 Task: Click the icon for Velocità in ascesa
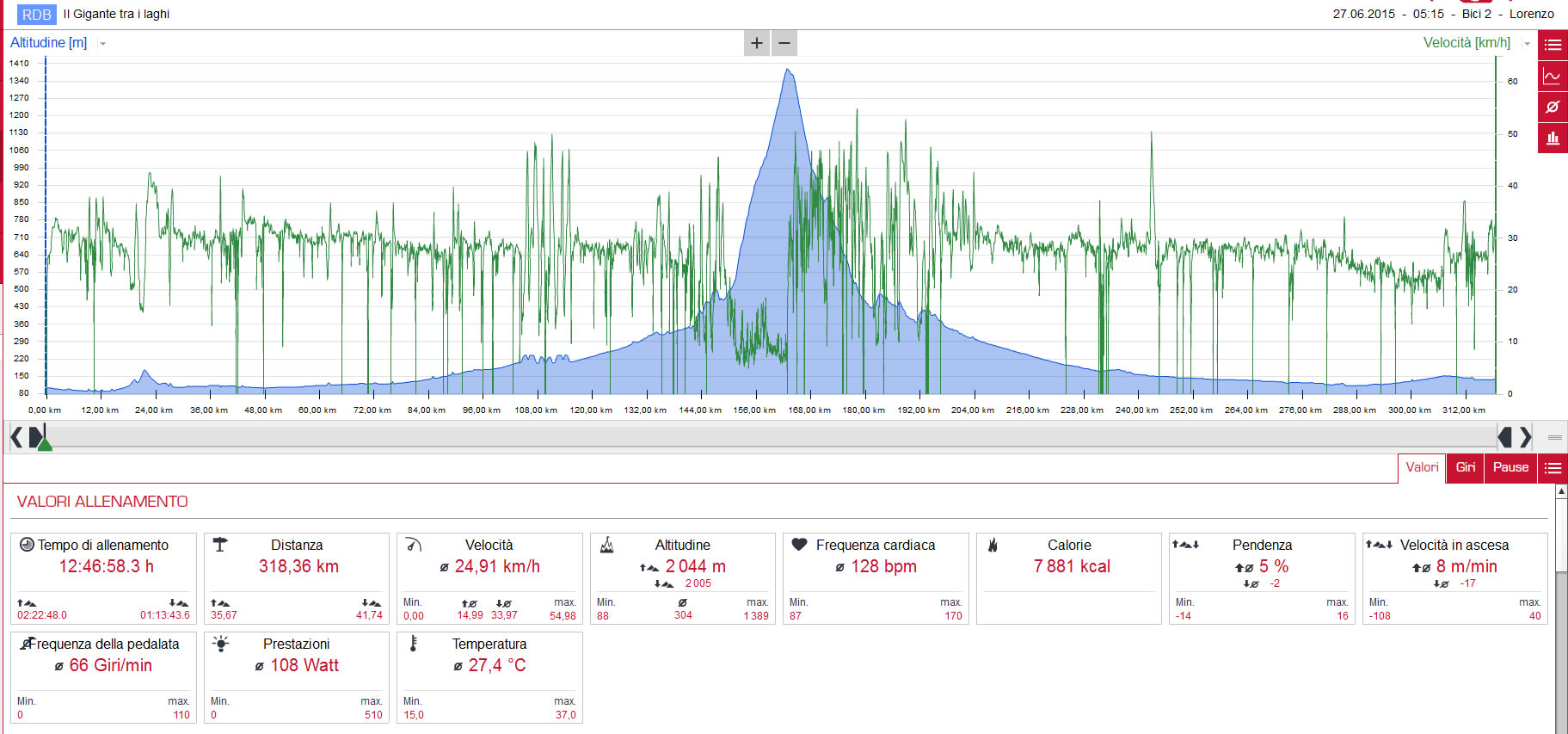point(1379,544)
